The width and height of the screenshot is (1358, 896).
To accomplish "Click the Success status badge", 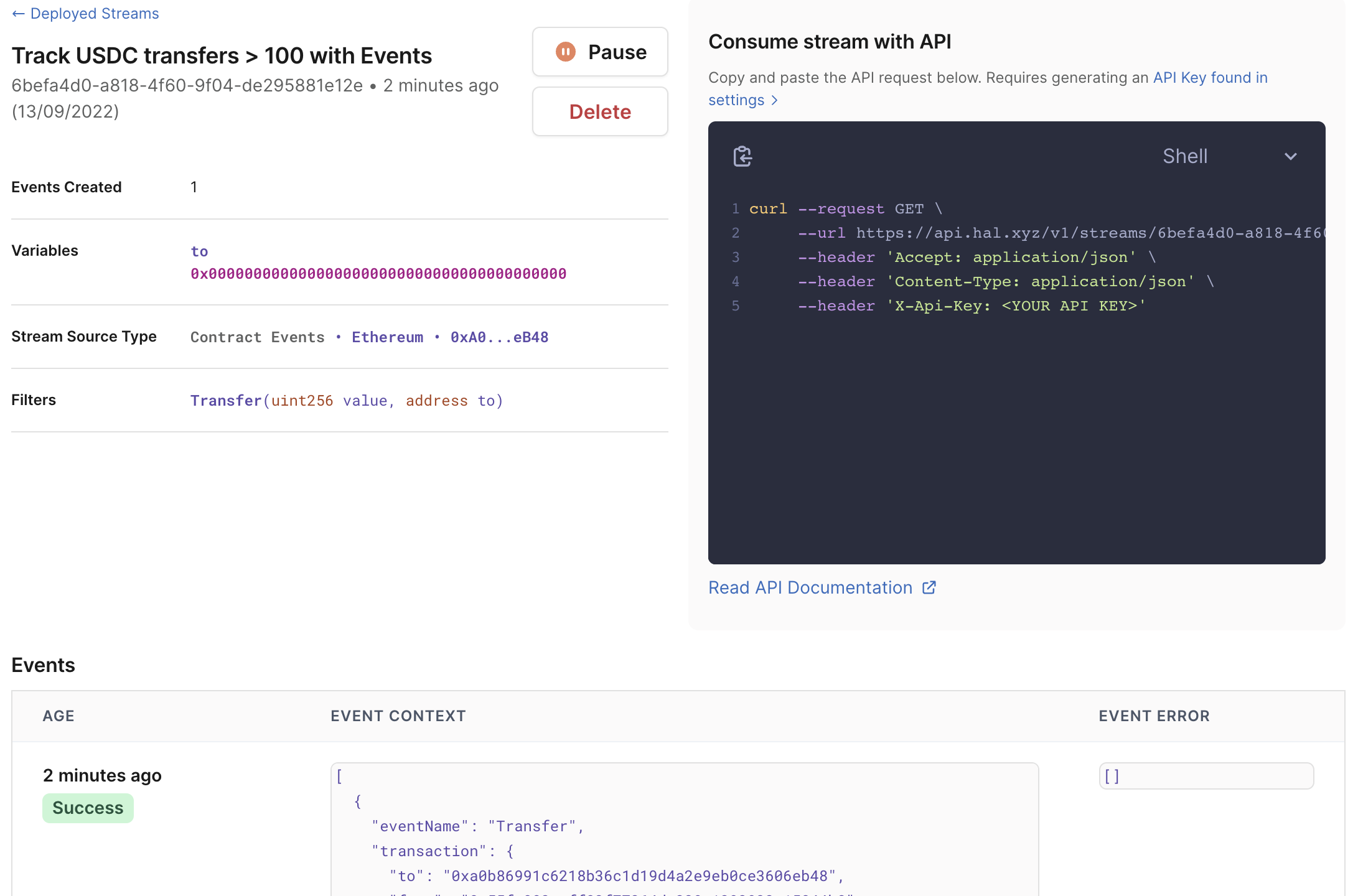I will (x=88, y=808).
